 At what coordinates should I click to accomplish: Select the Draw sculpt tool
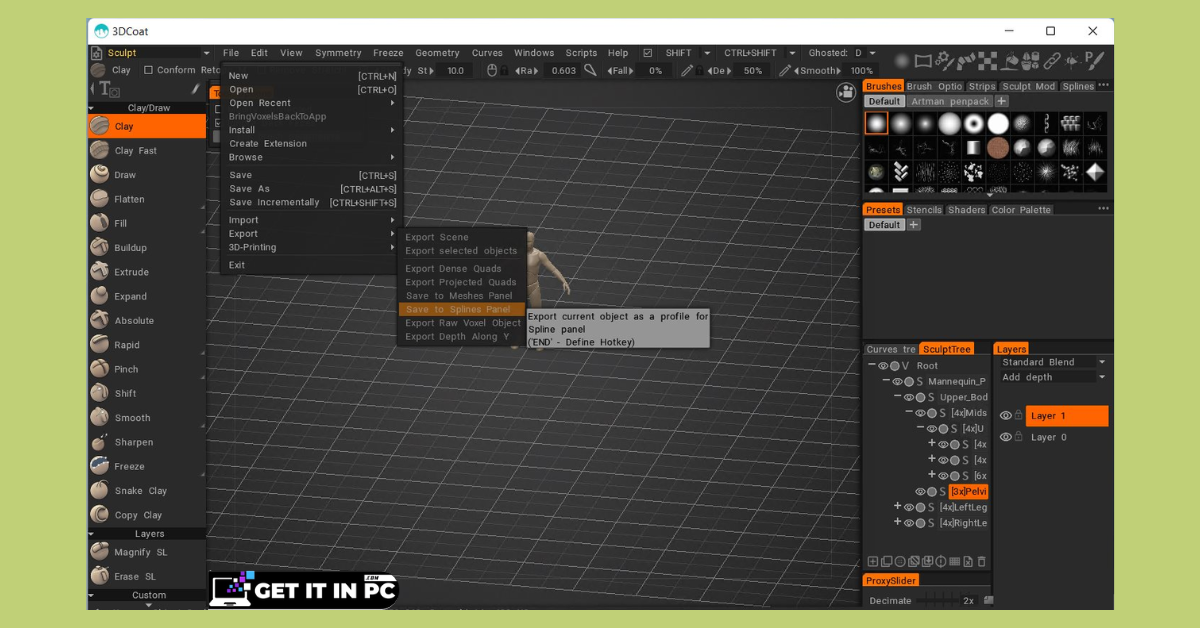point(147,175)
